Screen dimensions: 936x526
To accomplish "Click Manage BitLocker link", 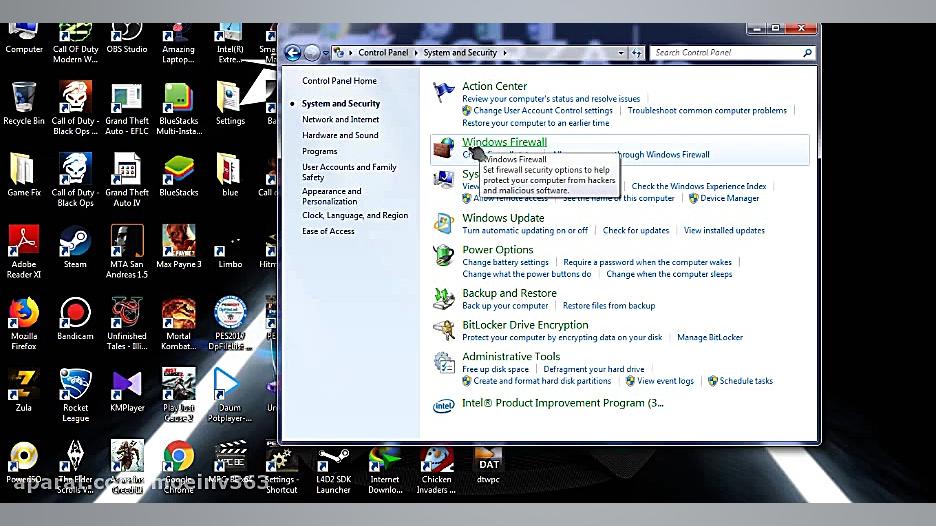I will click(710, 337).
